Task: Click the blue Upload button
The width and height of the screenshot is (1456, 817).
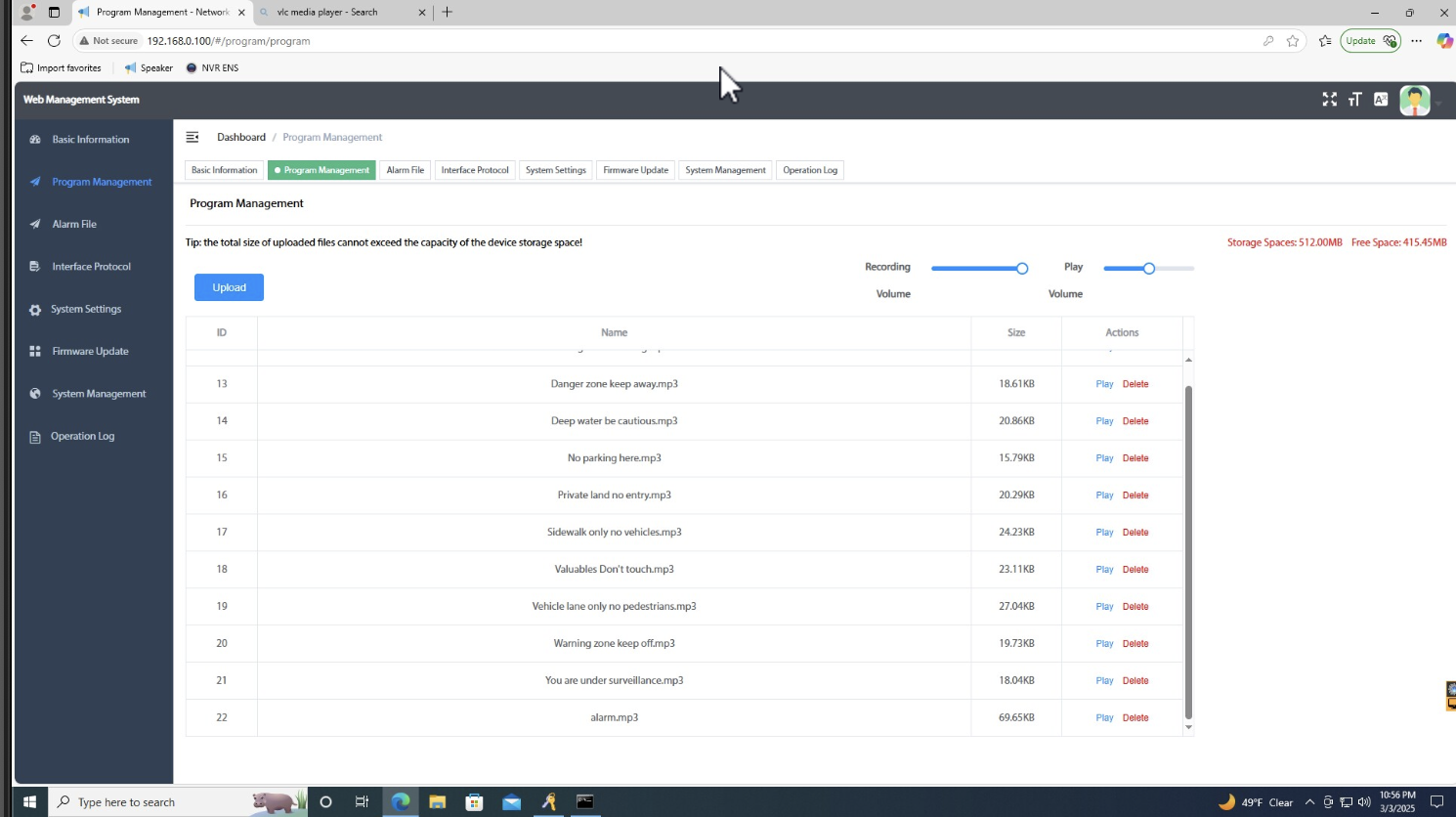Action: tap(229, 287)
